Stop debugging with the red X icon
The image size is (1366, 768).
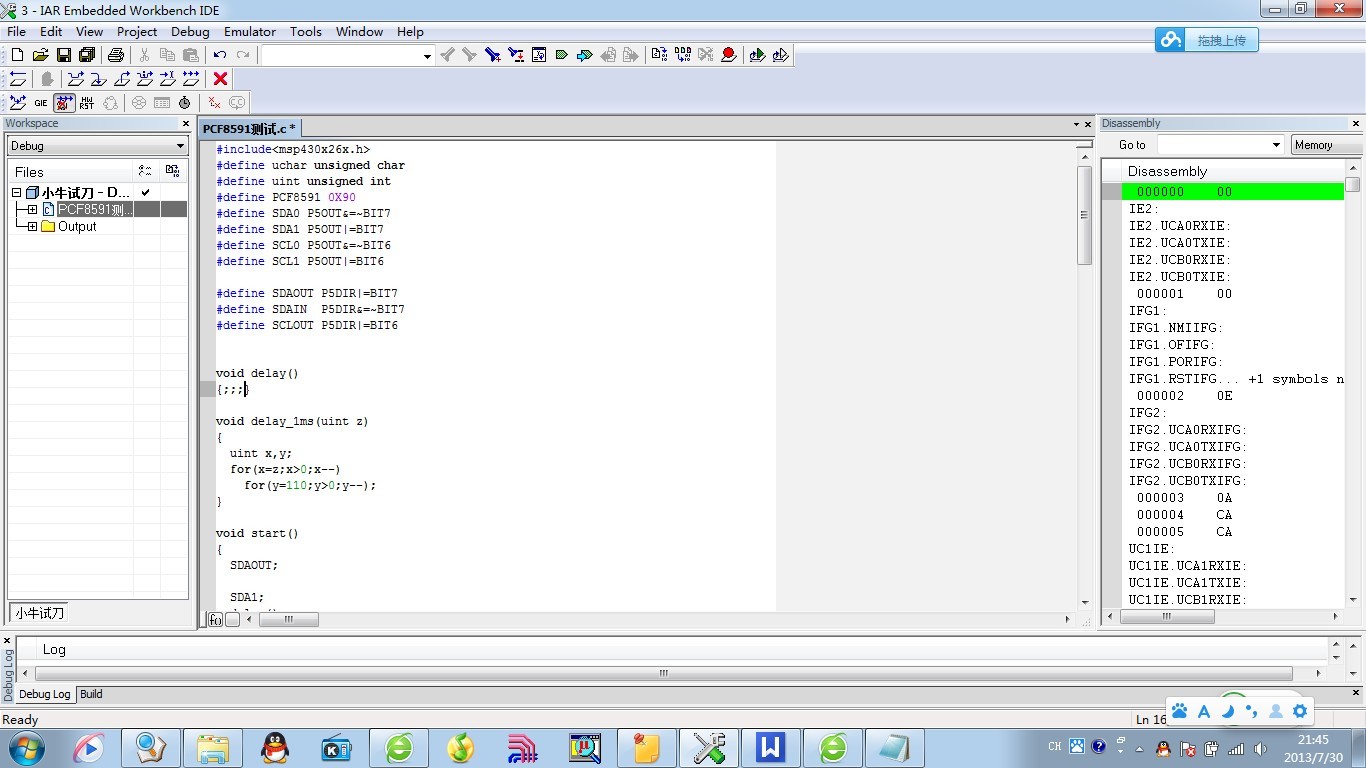click(221, 78)
